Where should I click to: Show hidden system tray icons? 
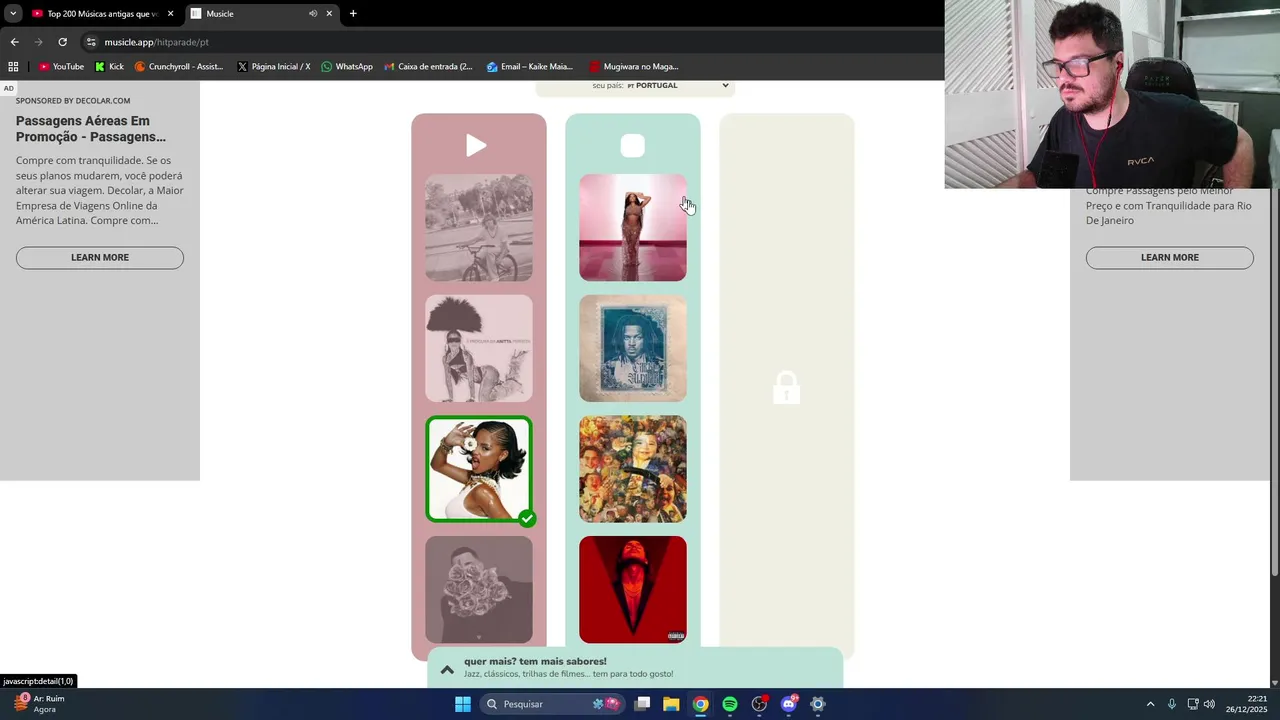point(1150,704)
